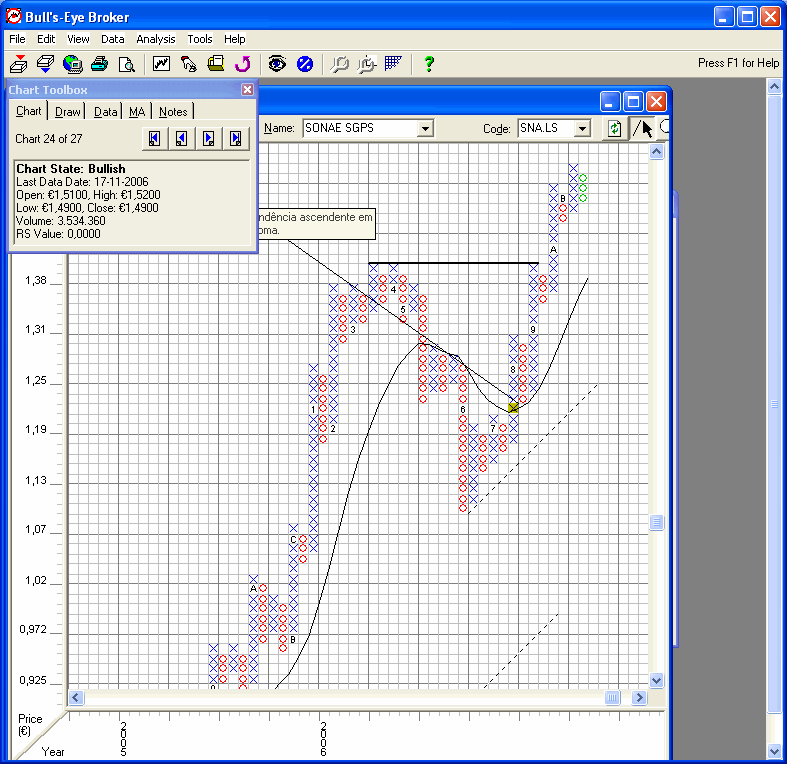This screenshot has width=787, height=764.
Task: Switch to the Draw tab in Chart Toolbox
Action: click(x=68, y=112)
